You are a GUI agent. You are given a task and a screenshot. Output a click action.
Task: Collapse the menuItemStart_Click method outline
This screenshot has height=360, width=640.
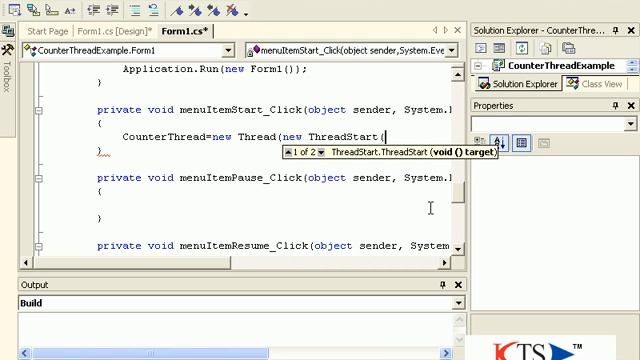pos(39,110)
